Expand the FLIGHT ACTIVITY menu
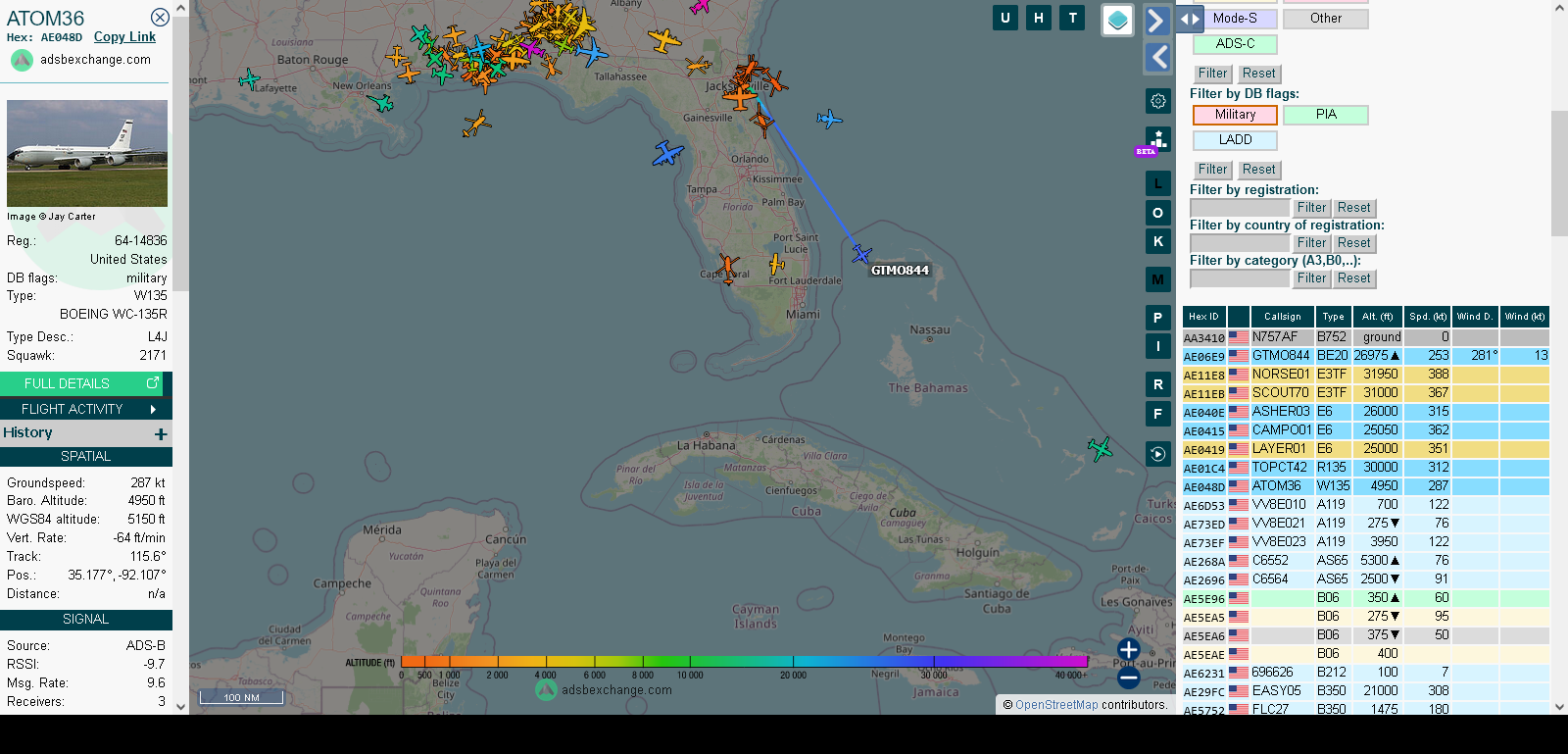 point(86,409)
